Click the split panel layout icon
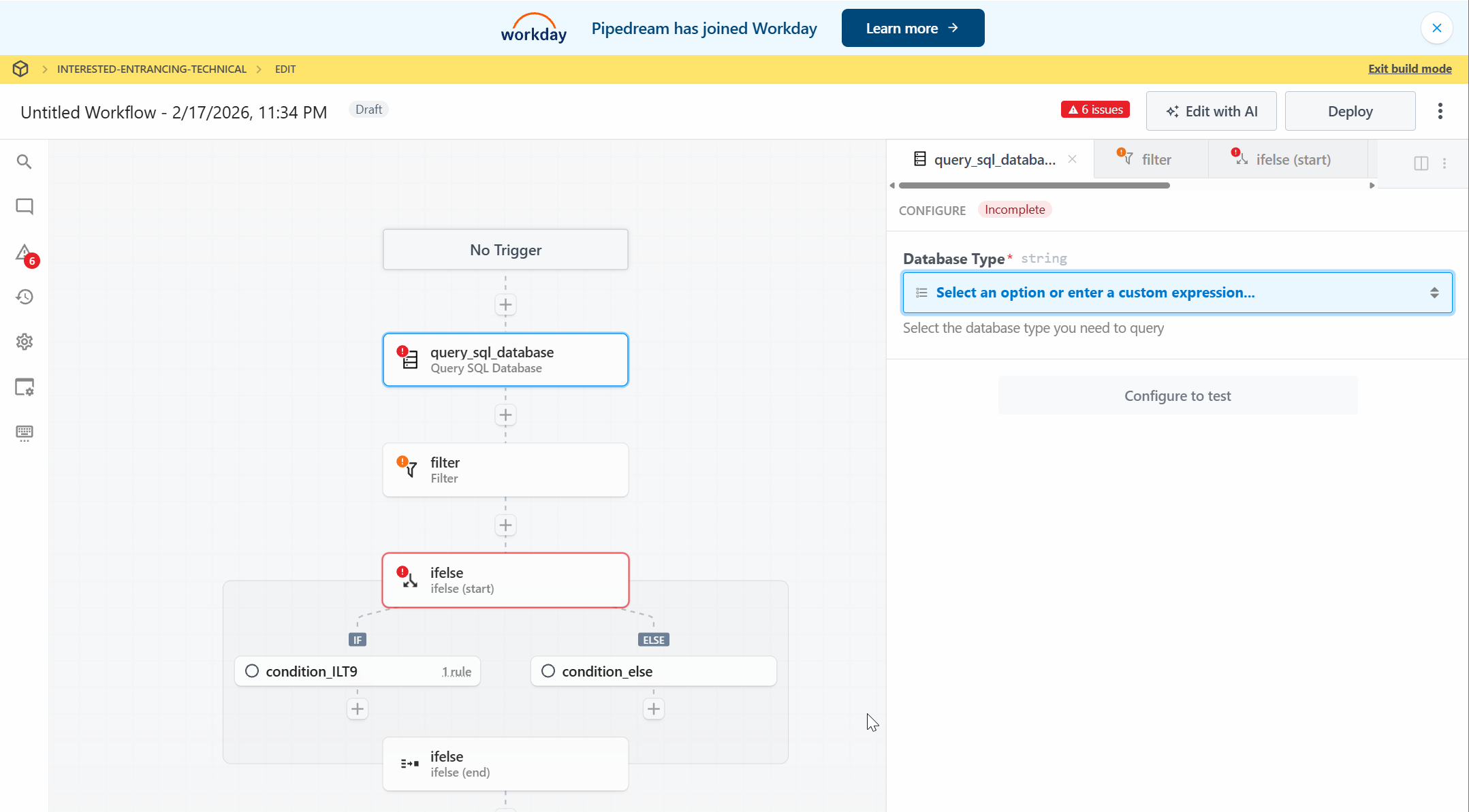 tap(1421, 163)
